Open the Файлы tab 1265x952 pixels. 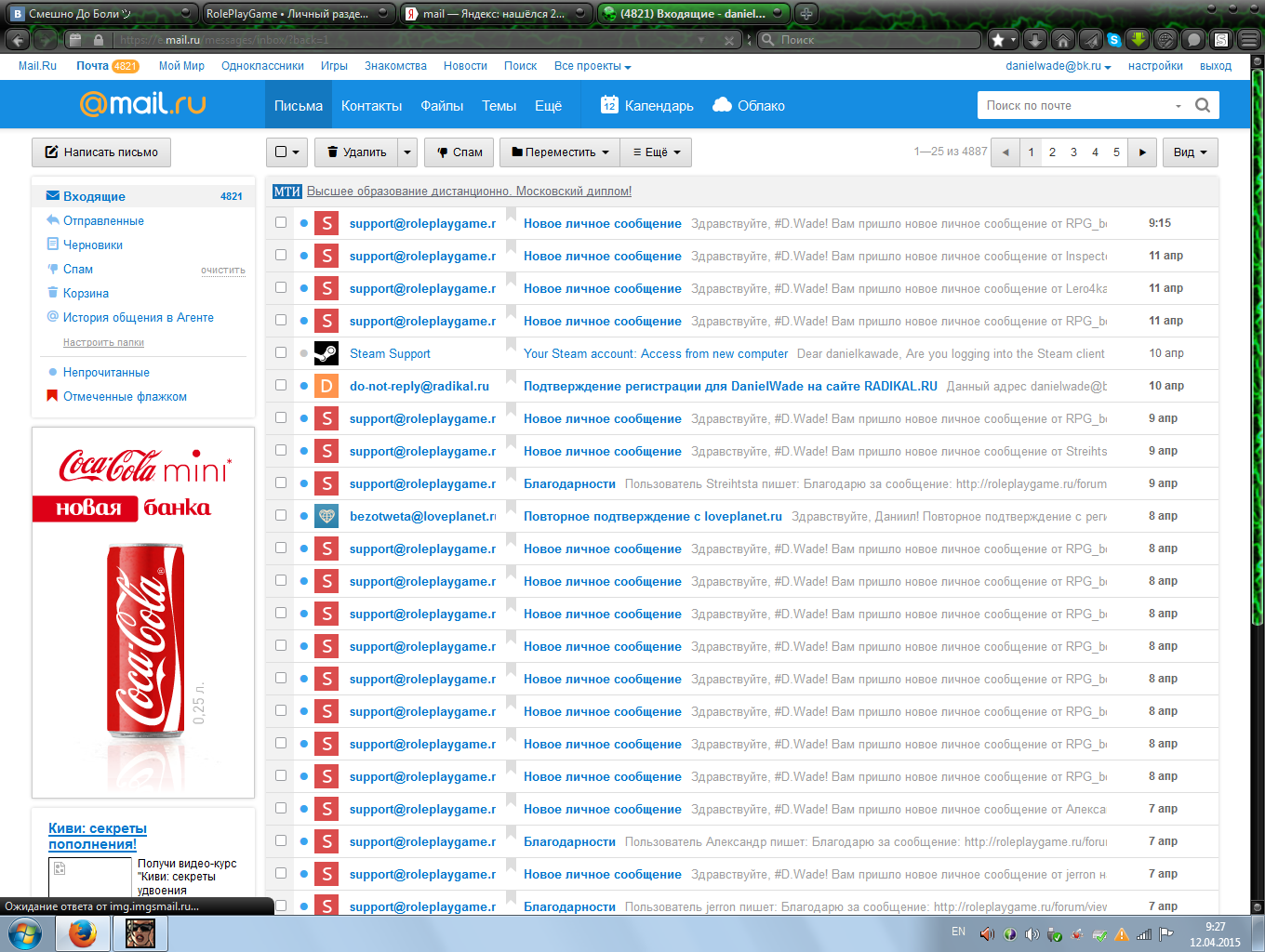point(442,105)
